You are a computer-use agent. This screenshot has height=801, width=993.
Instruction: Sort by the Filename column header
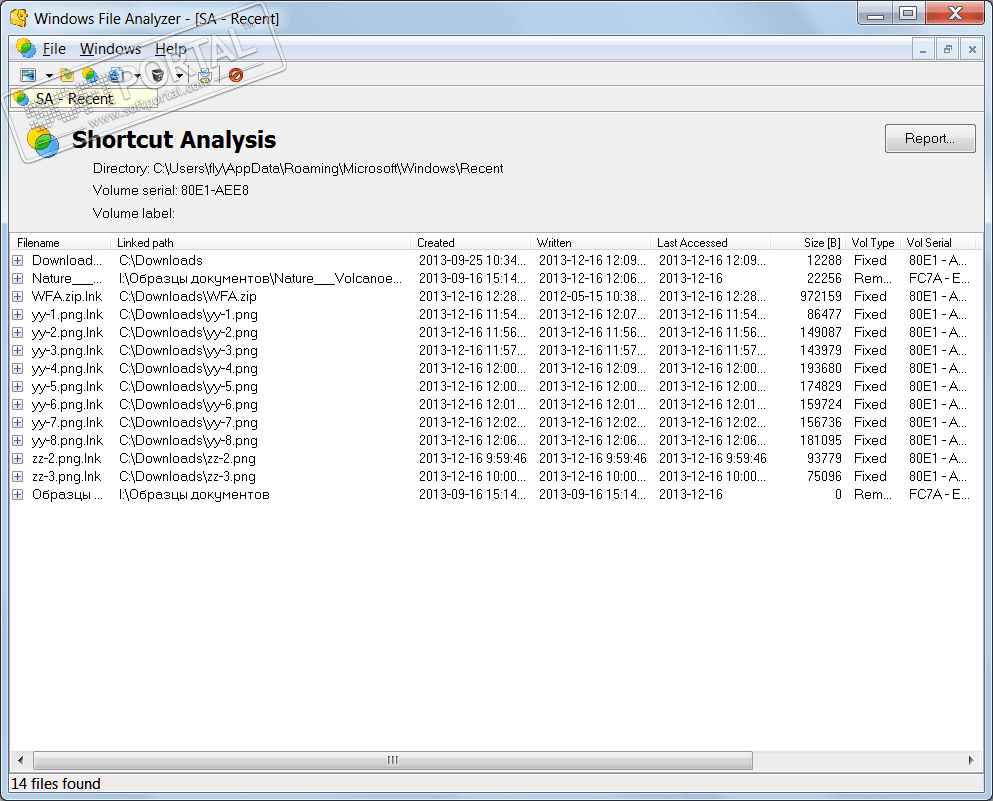(x=61, y=243)
